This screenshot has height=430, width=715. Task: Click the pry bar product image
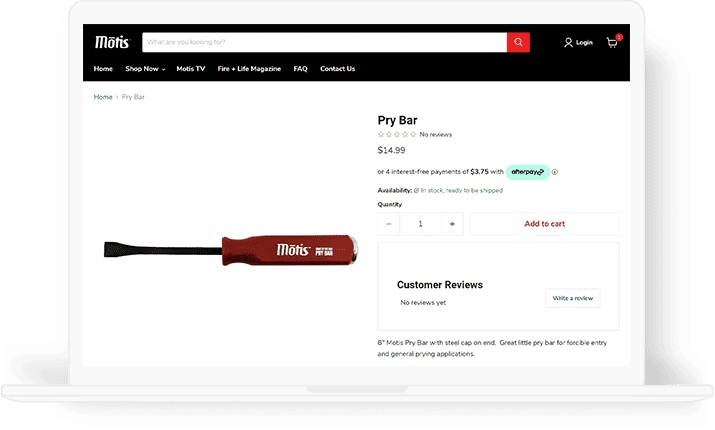click(231, 250)
